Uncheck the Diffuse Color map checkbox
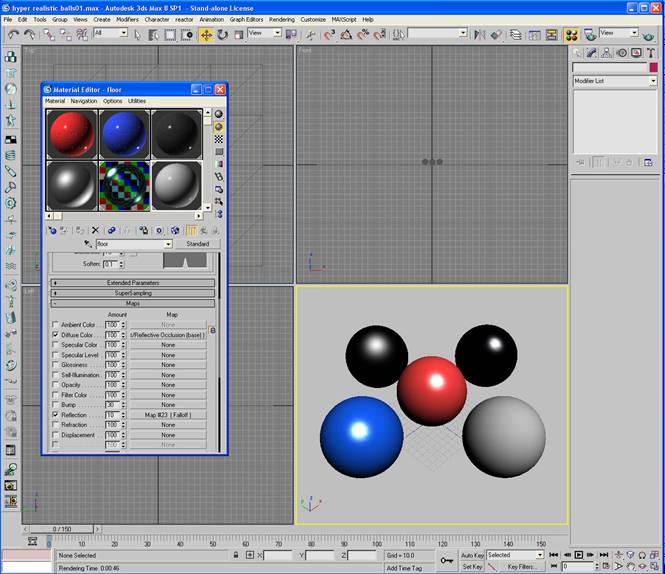The height and width of the screenshot is (574, 665). [x=55, y=335]
